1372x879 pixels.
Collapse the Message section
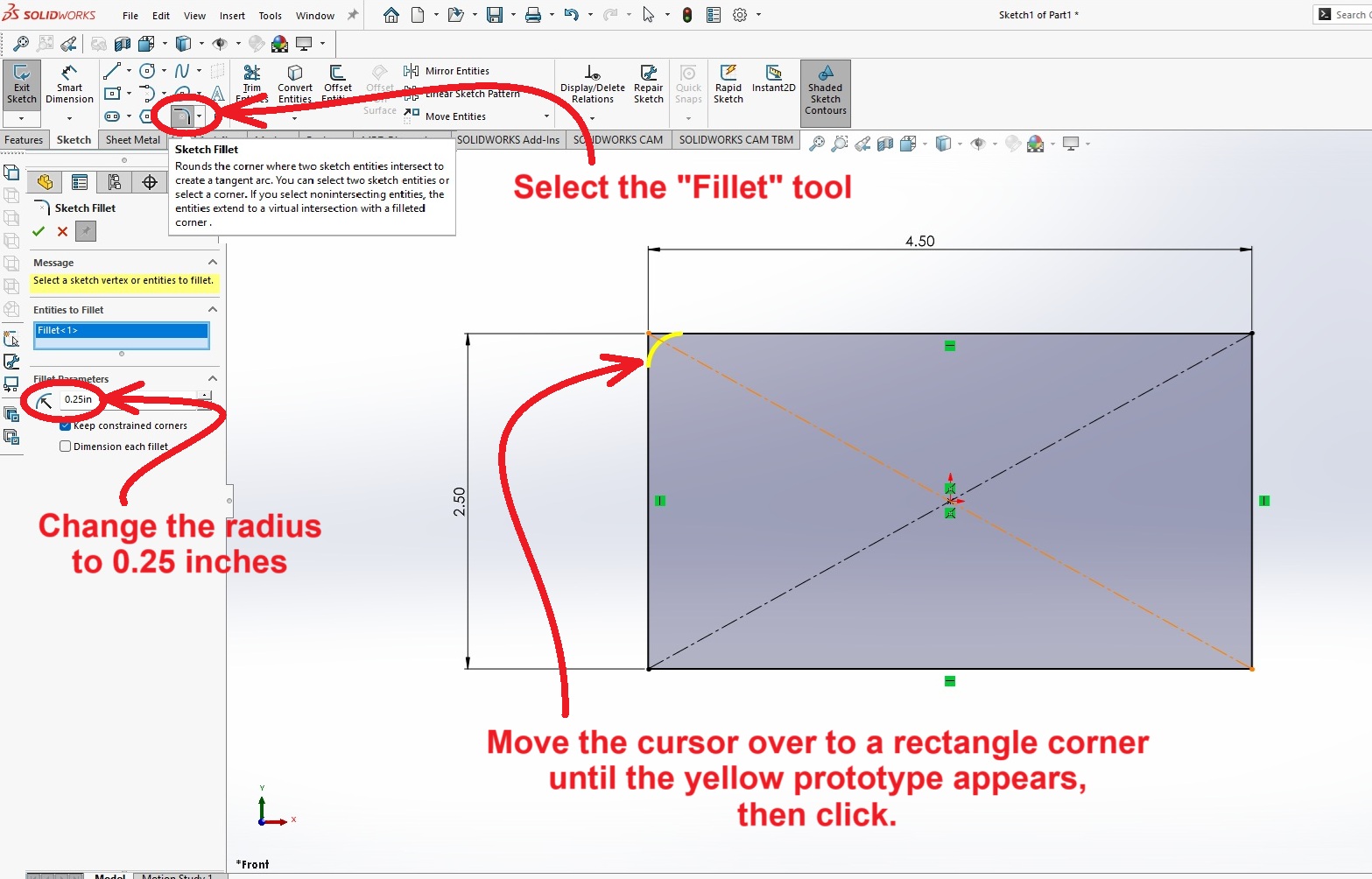[x=212, y=263]
